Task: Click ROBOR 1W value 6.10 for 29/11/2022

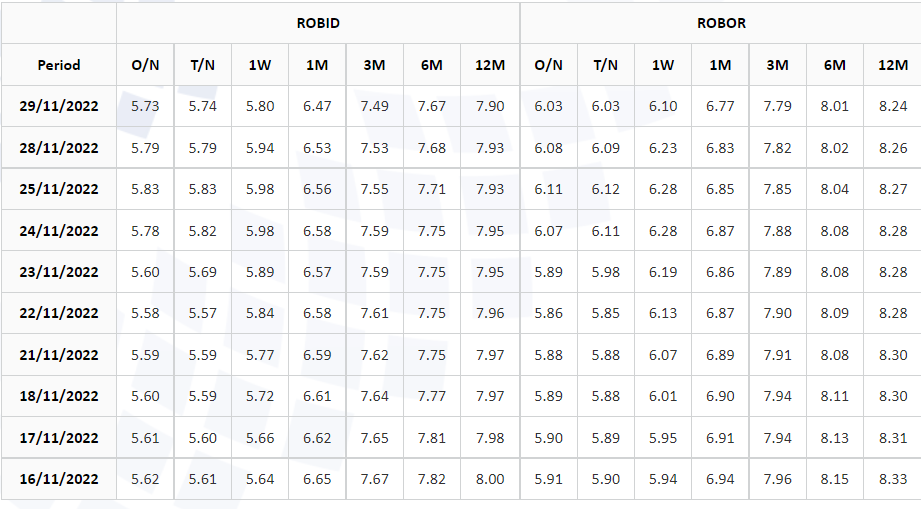Action: point(663,106)
